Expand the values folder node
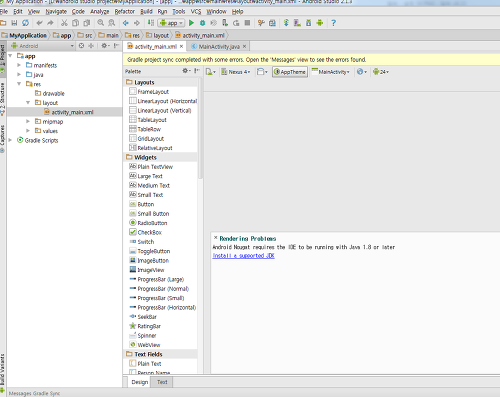This screenshot has width=500, height=397. pos(28,131)
